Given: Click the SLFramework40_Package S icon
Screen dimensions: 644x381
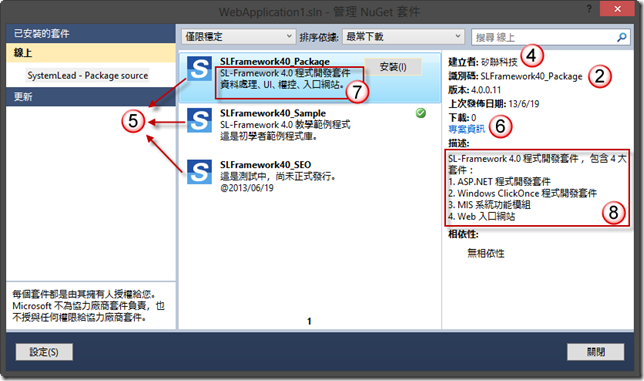Looking at the screenshot, I should [x=200, y=68].
